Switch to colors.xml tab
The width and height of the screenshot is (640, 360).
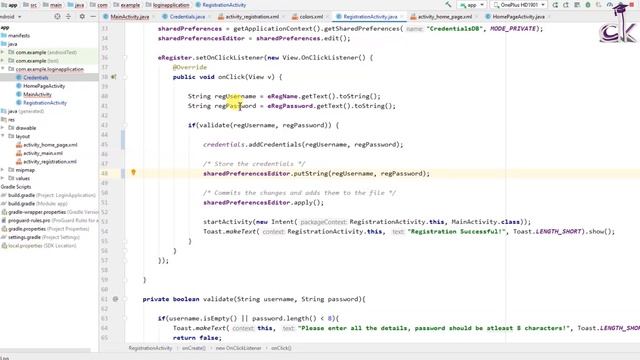point(311,17)
